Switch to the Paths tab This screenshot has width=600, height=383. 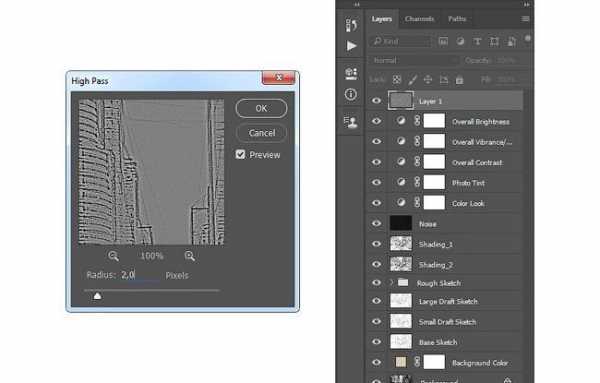457,19
